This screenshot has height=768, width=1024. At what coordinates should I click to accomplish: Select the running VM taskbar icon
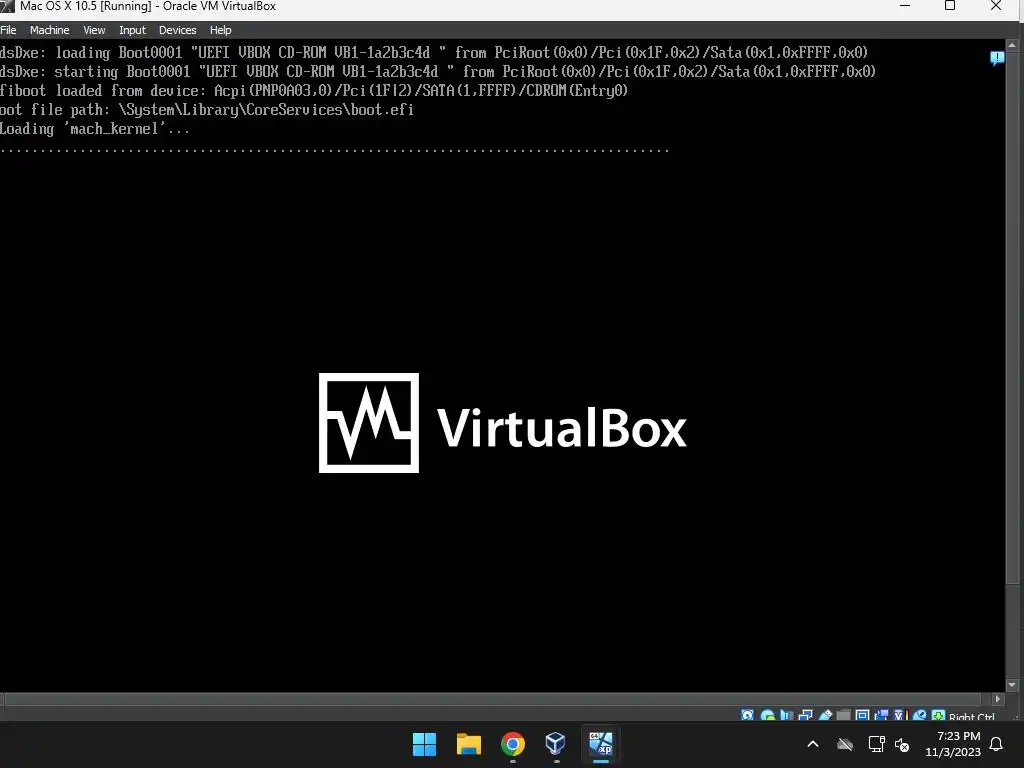click(601, 744)
